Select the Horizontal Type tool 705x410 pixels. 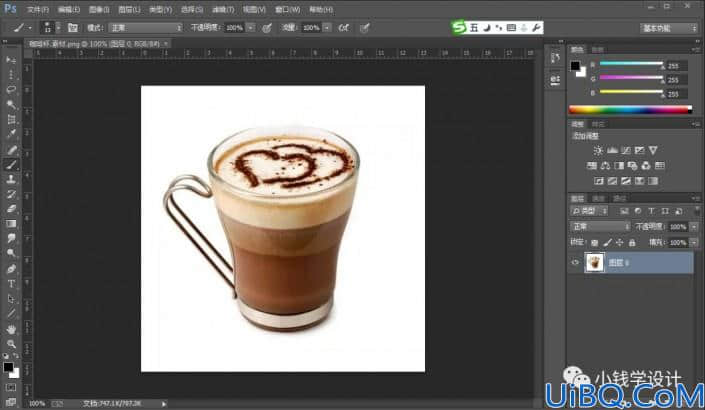11,284
